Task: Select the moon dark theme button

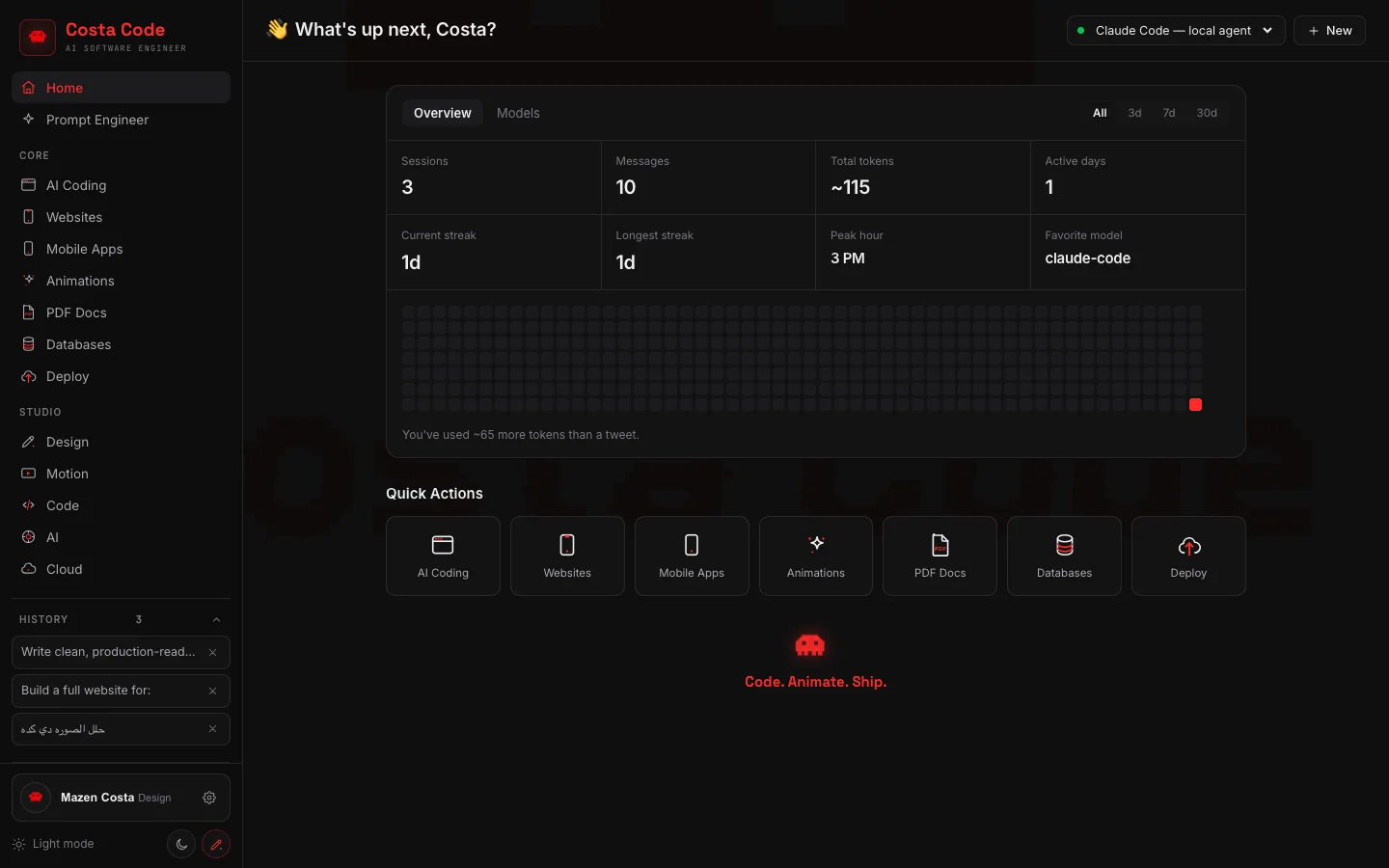Action: click(181, 844)
